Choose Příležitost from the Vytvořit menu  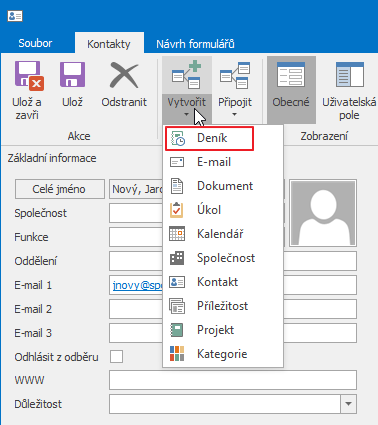(x=223, y=306)
